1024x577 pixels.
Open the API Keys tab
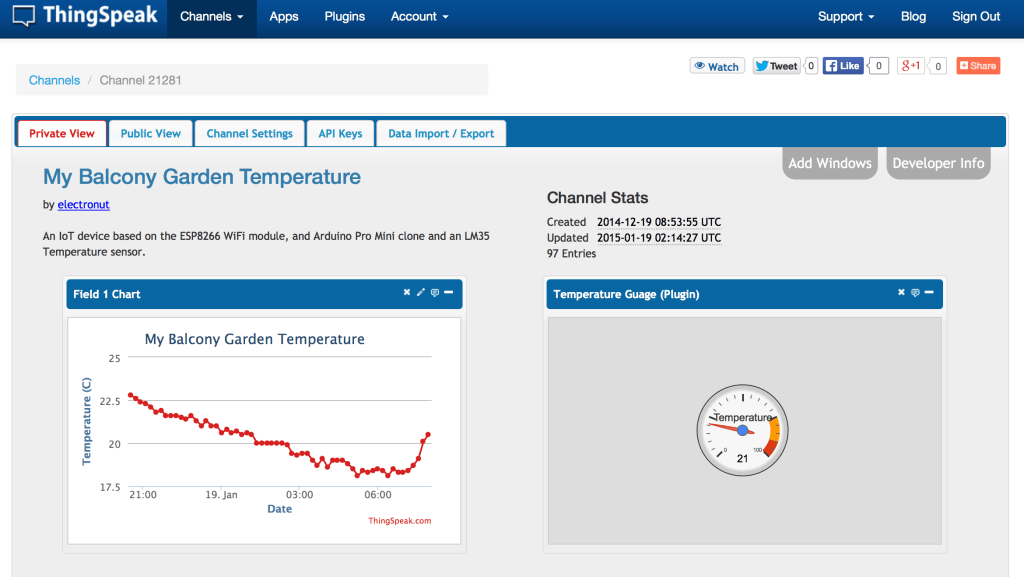pos(339,132)
